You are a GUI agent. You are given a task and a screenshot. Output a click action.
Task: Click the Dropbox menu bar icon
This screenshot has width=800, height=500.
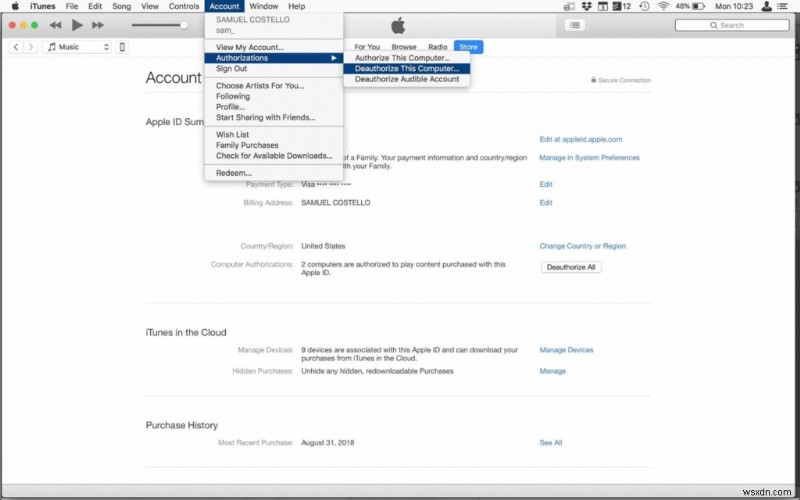(586, 6)
